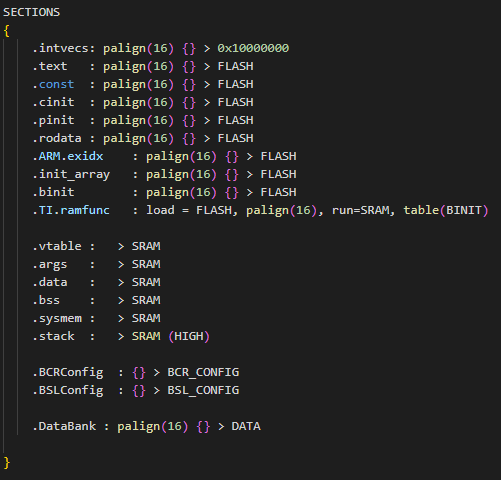
Task: Click (HIGH) on the stack line
Action: click(189, 336)
